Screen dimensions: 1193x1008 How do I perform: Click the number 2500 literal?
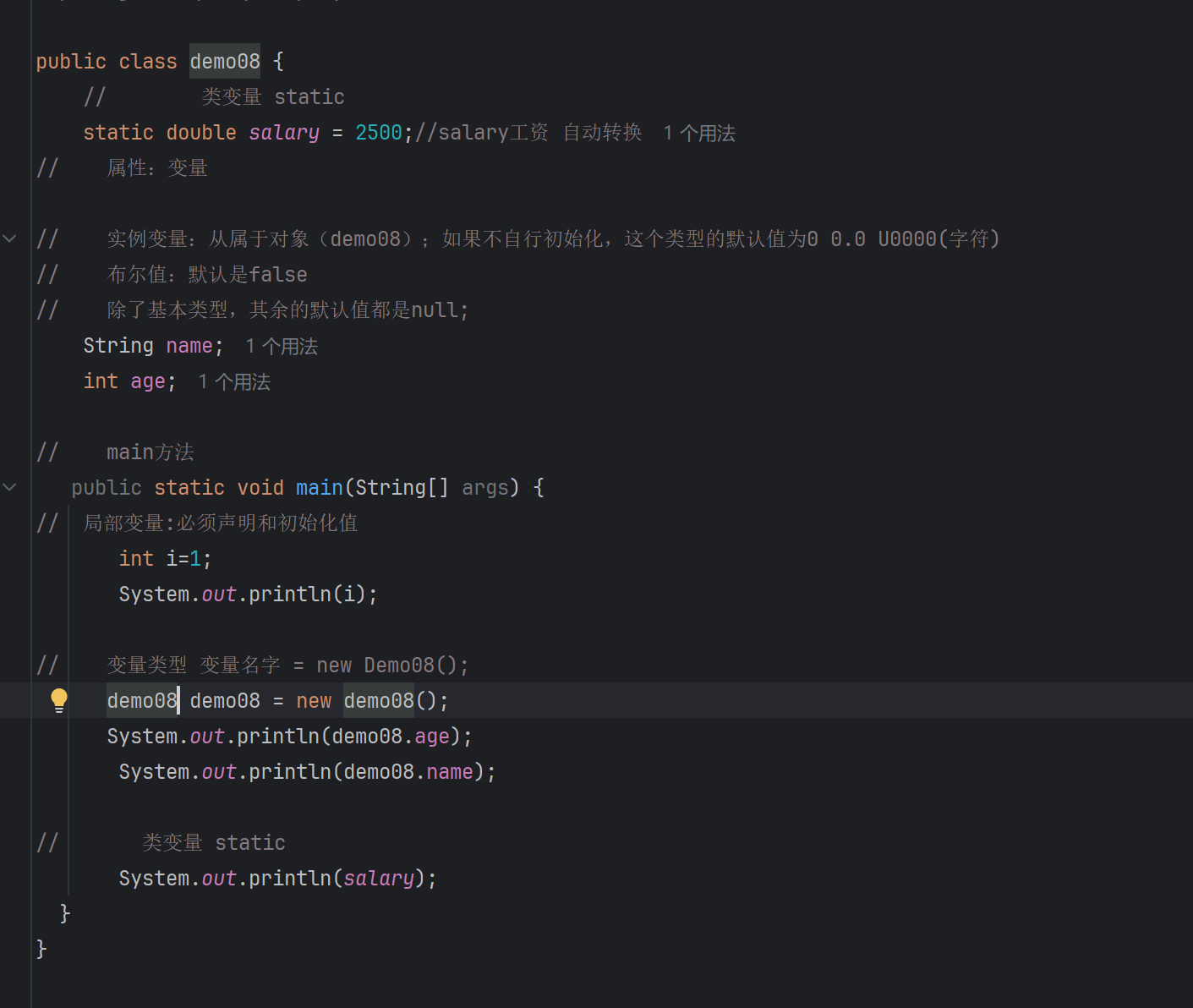(x=379, y=133)
